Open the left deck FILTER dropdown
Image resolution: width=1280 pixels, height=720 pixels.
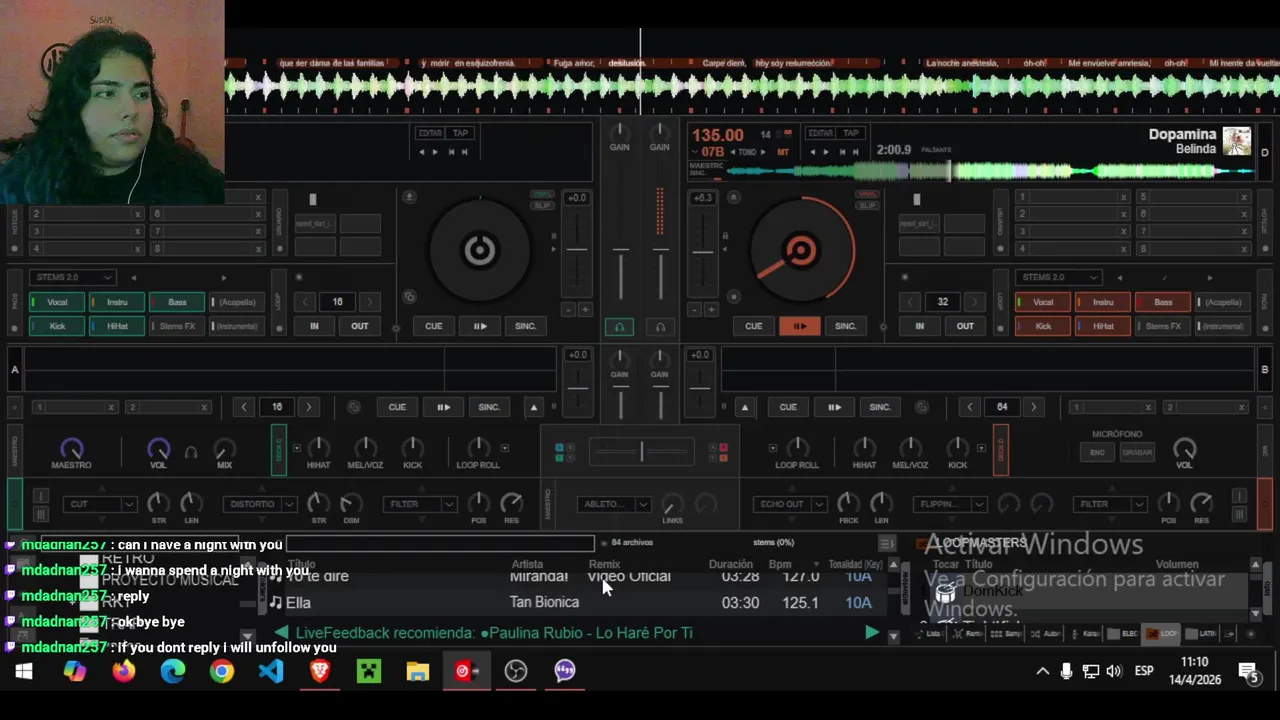pyautogui.click(x=420, y=504)
